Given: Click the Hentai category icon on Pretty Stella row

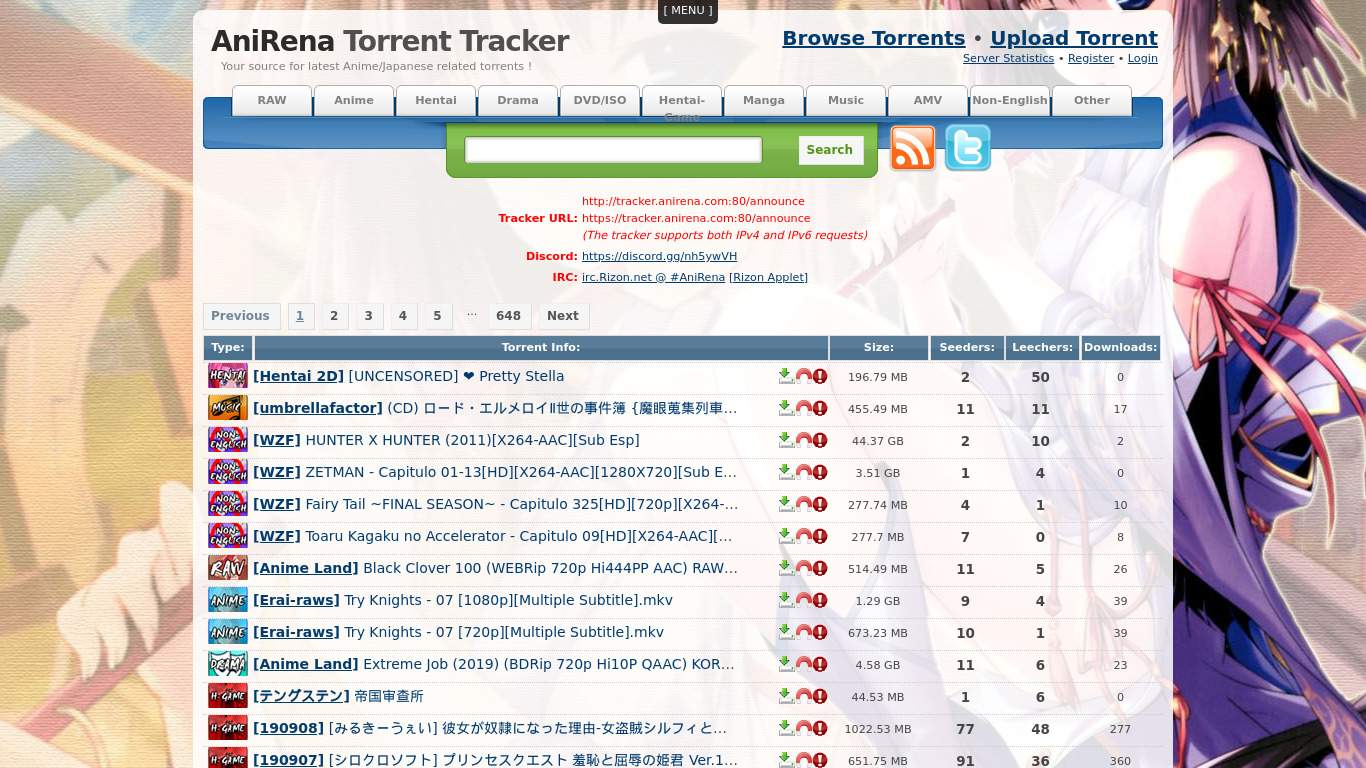Looking at the screenshot, I should (x=228, y=376).
